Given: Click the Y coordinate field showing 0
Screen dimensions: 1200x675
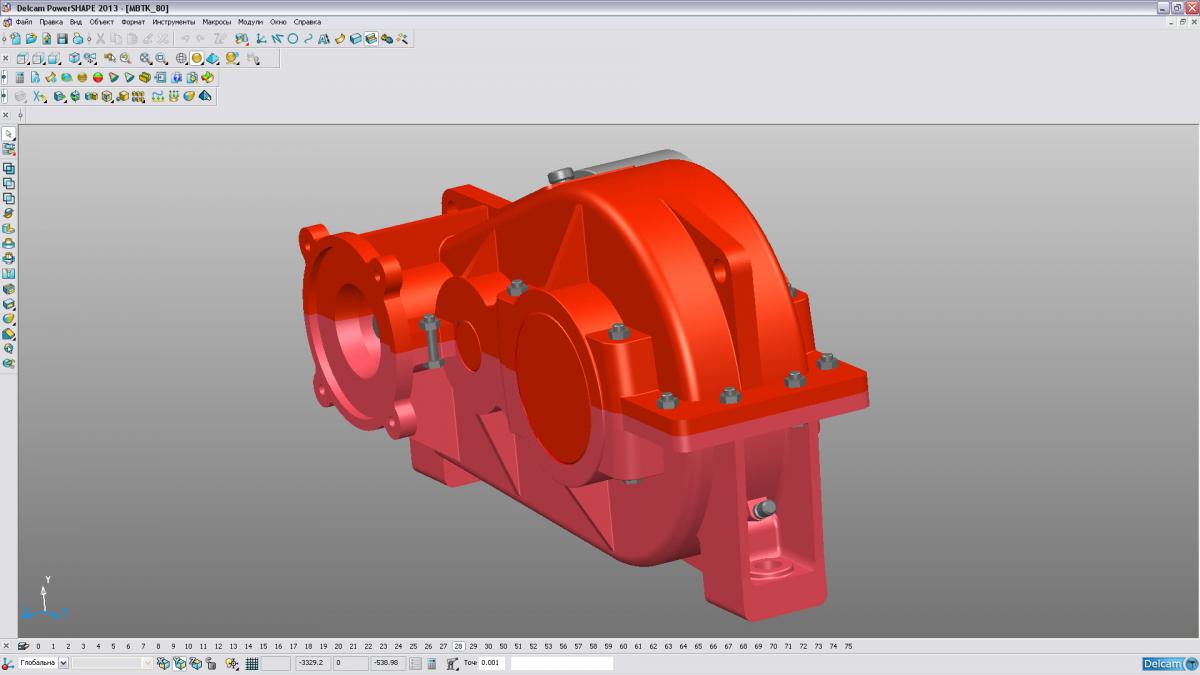Looking at the screenshot, I should tap(352, 664).
